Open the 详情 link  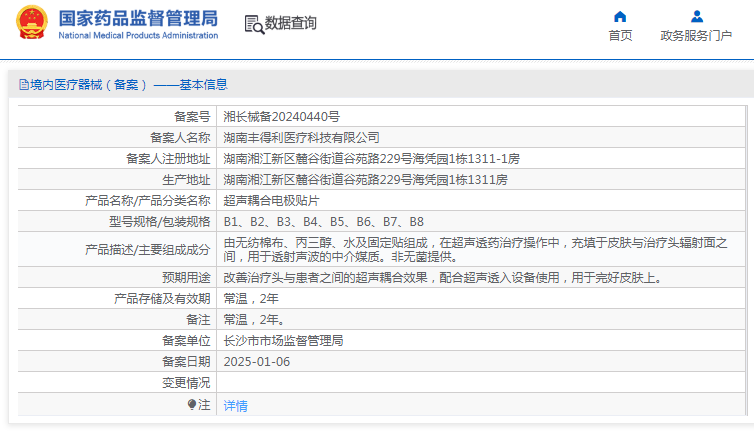point(236,406)
